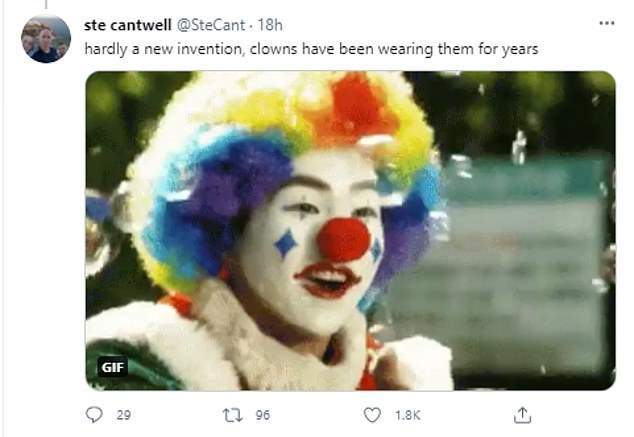The image size is (634, 437).
Task: Open the share icon menu
Action: [x=521, y=414]
